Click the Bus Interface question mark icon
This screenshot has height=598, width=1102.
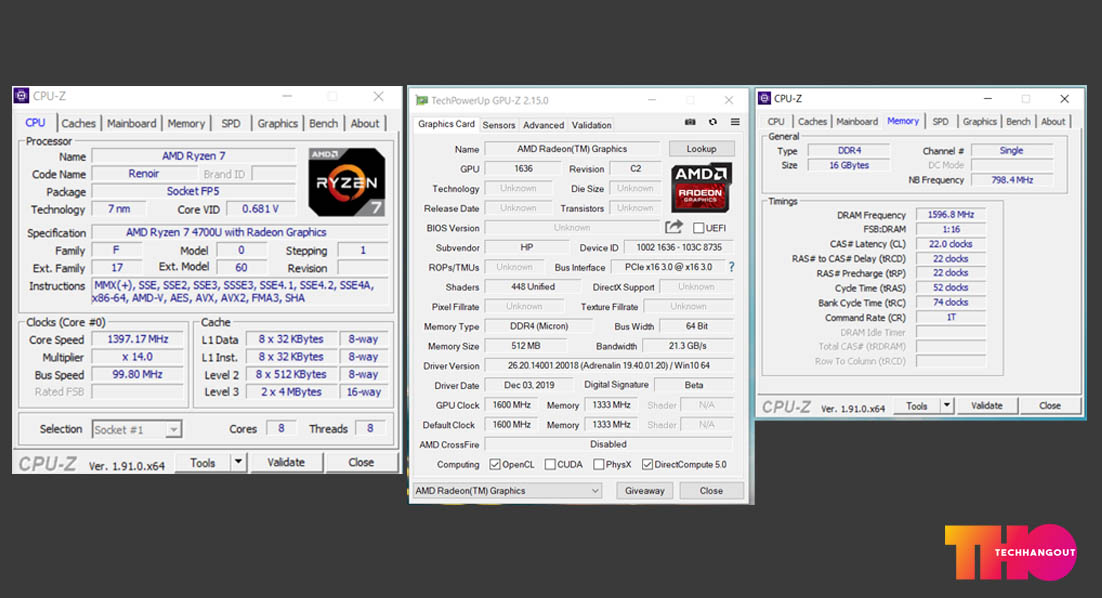point(732,267)
